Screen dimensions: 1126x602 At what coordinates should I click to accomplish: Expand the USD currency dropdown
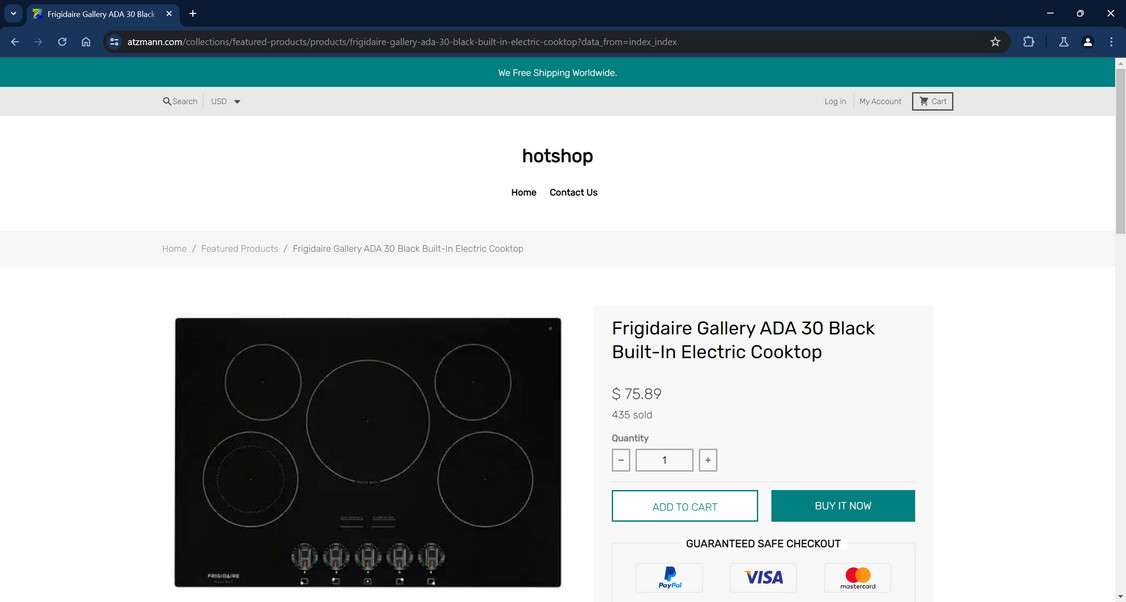click(225, 101)
